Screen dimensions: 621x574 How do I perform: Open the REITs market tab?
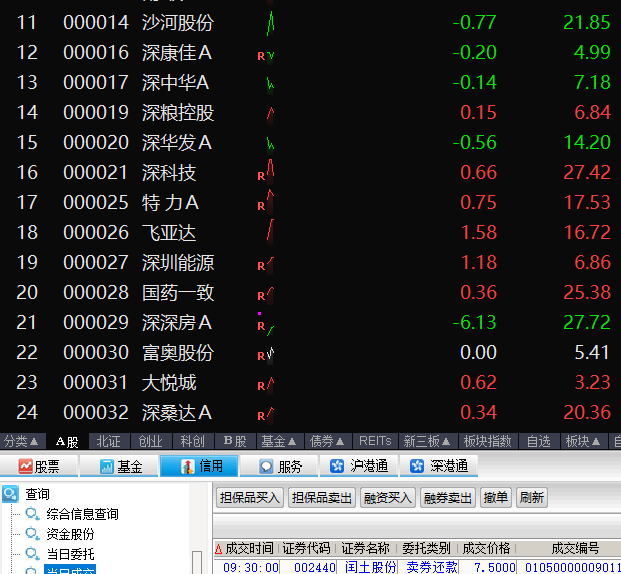[x=375, y=441]
